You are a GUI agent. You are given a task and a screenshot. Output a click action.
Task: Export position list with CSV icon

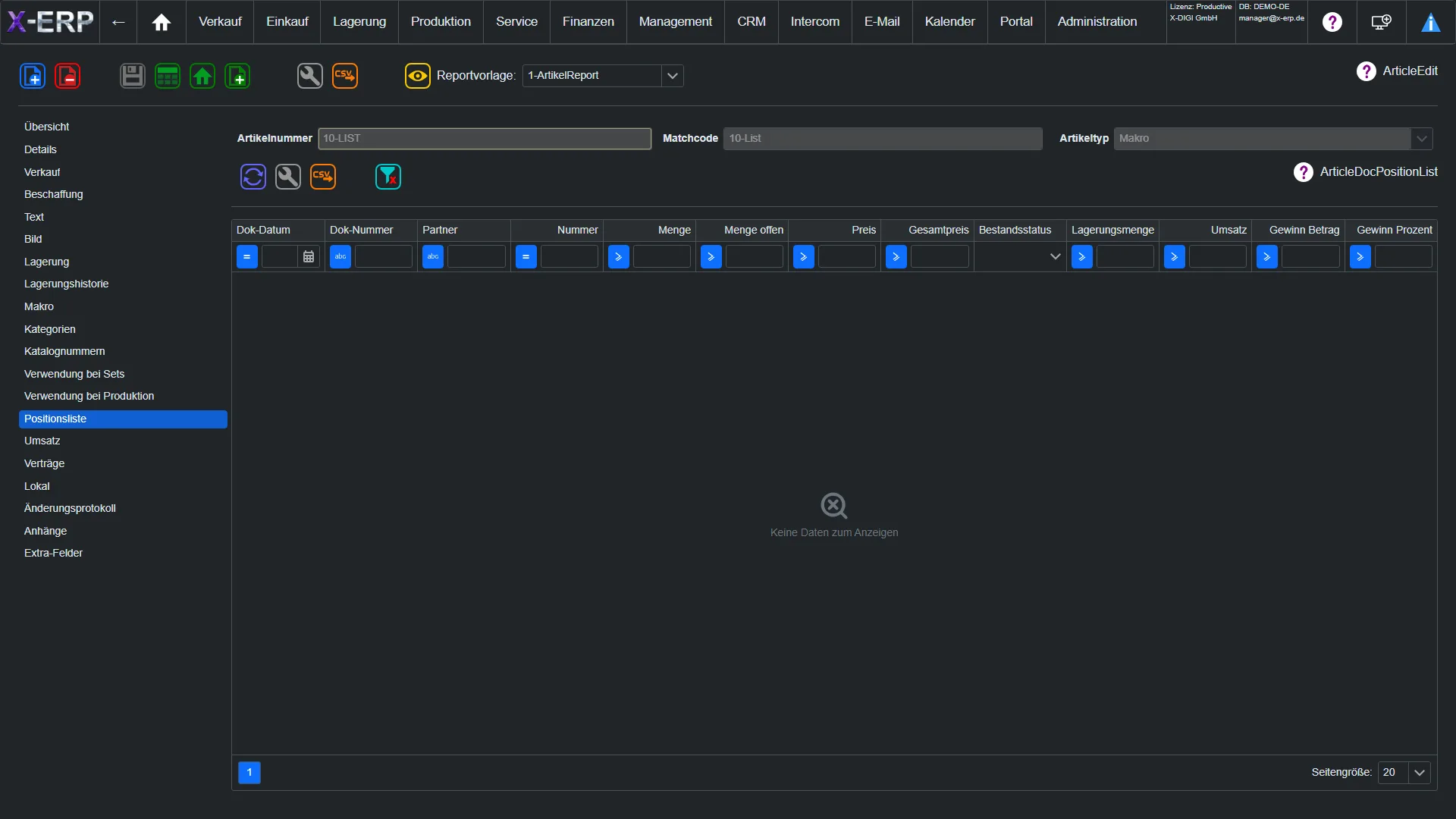click(323, 177)
